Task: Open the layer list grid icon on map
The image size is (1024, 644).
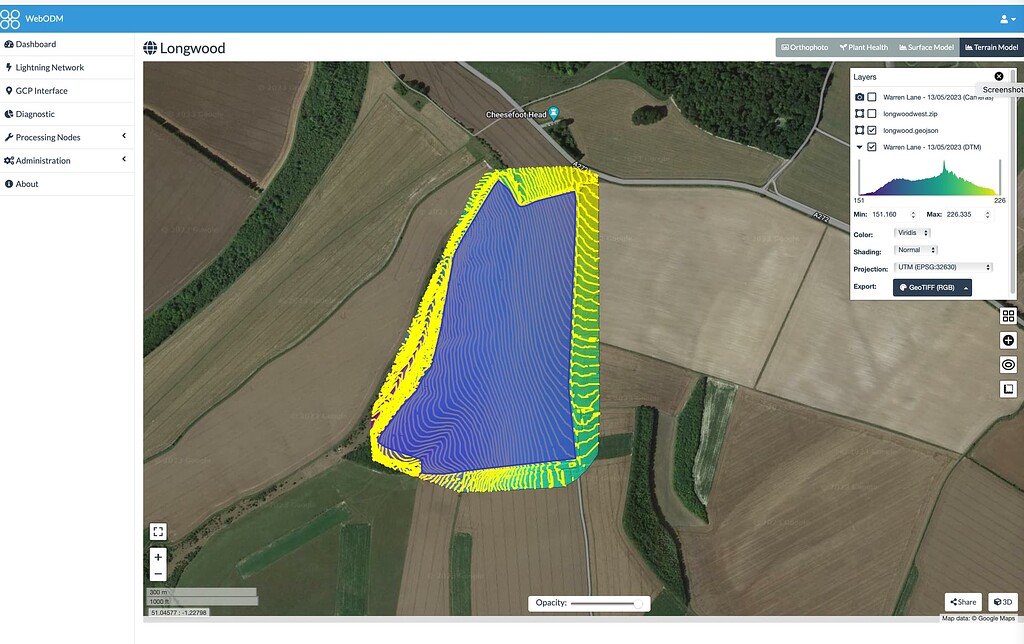Action: pos(1008,316)
